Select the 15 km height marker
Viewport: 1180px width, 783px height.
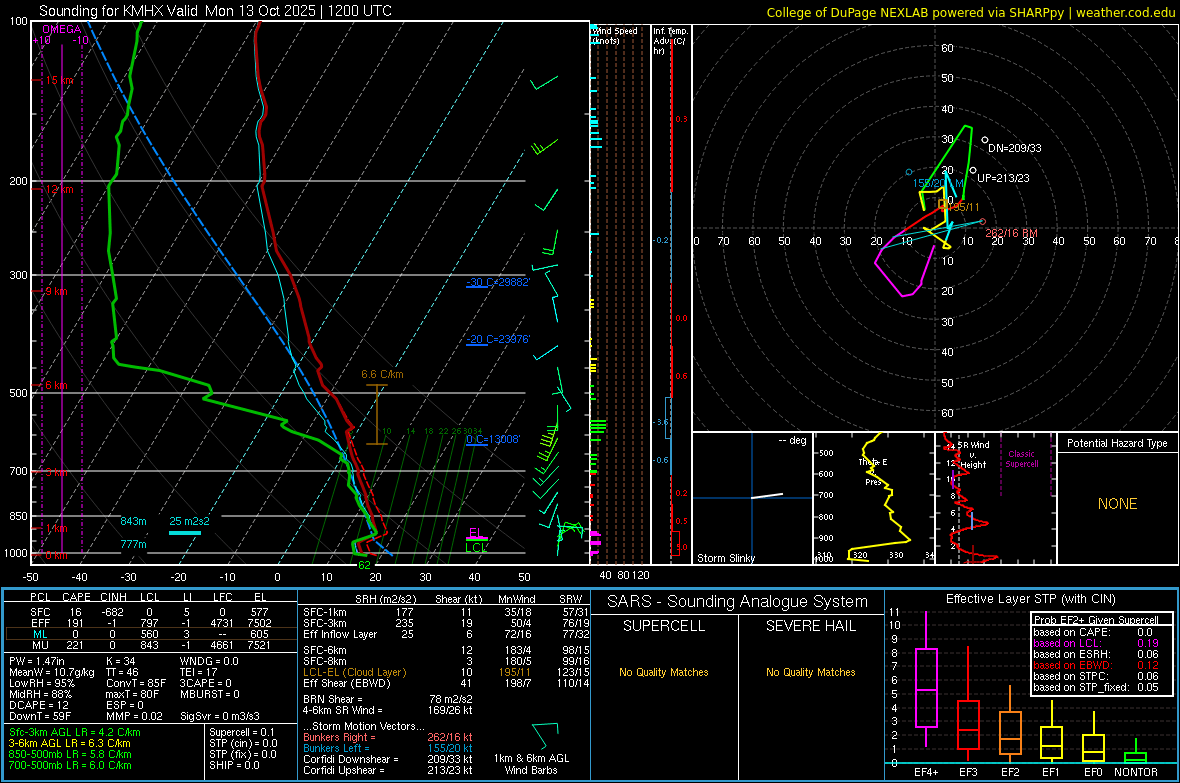point(60,81)
